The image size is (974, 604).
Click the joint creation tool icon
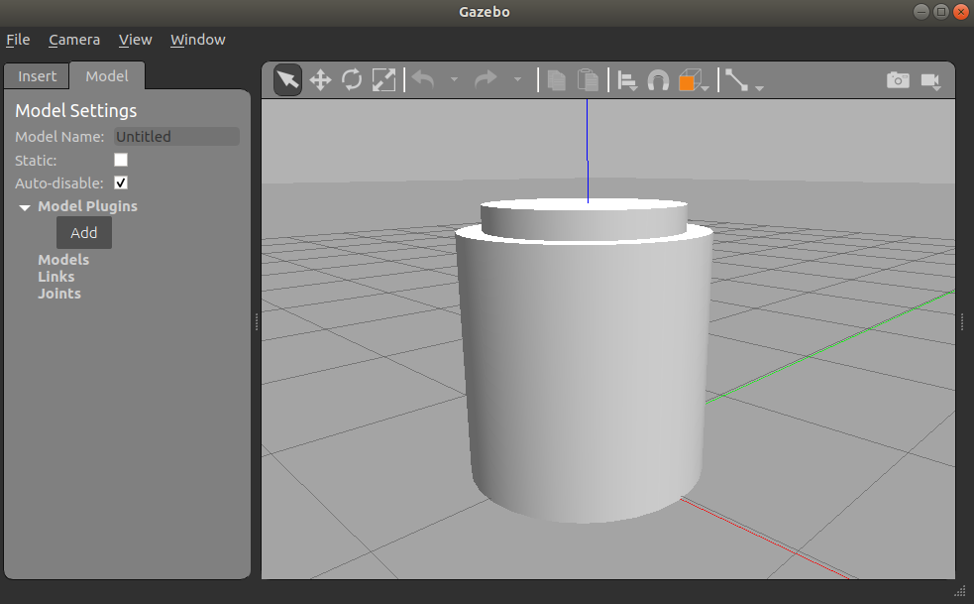tap(737, 80)
